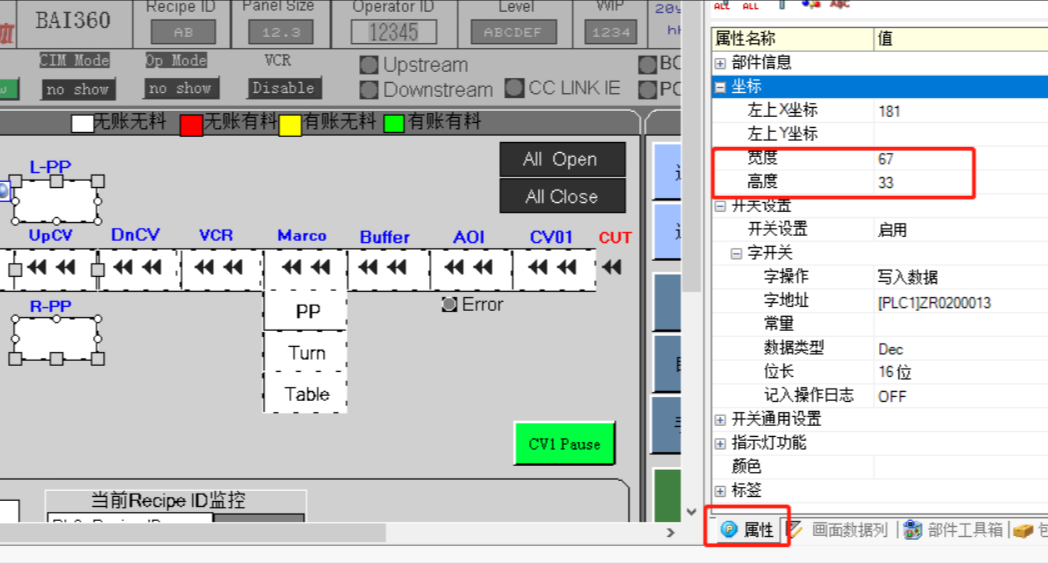Click the red 无账有料 legend swatch
Image resolution: width=1048 pixels, height=563 pixels.
tap(191, 125)
